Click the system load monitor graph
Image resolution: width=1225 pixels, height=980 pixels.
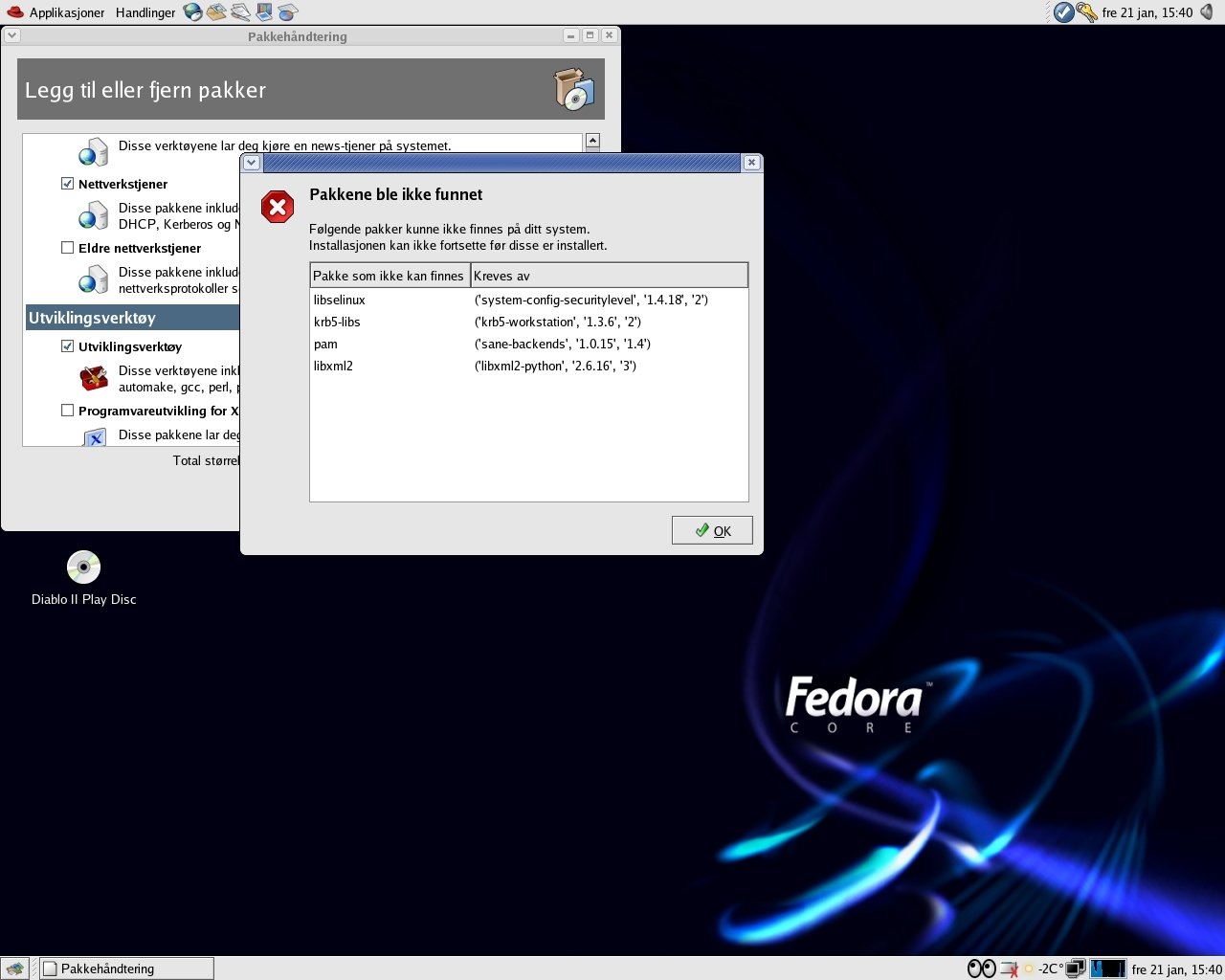coord(1108,969)
